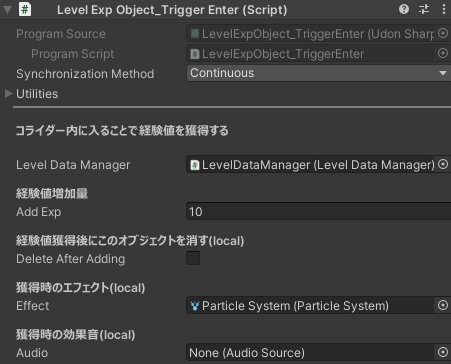
Task: Click the Particle System icon in Effect field
Action: coord(195,306)
